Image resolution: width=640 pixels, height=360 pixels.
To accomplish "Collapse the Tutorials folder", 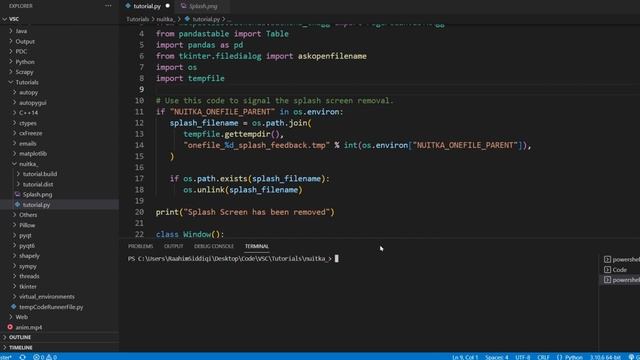I will pos(27,82).
